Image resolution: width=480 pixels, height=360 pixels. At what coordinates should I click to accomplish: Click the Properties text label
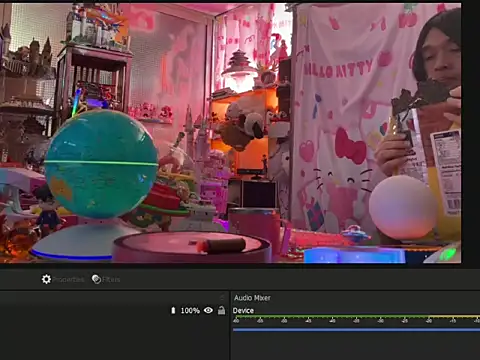coord(68,280)
